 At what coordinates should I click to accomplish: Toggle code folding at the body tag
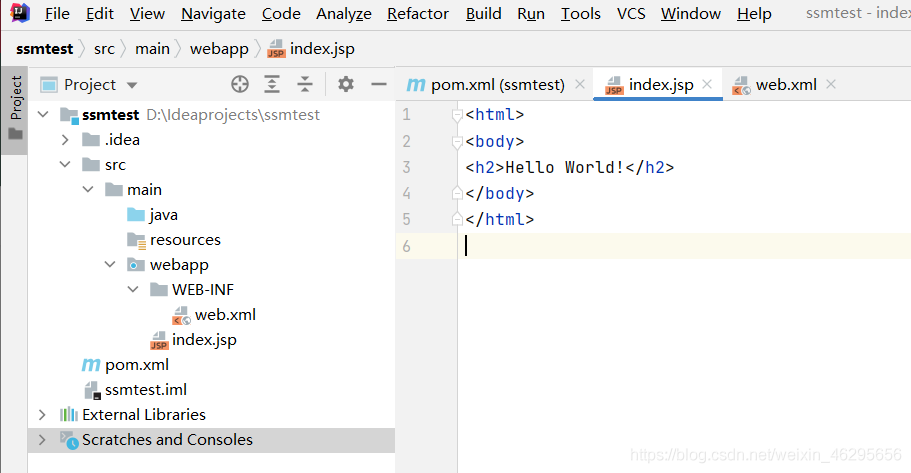[x=457, y=141]
